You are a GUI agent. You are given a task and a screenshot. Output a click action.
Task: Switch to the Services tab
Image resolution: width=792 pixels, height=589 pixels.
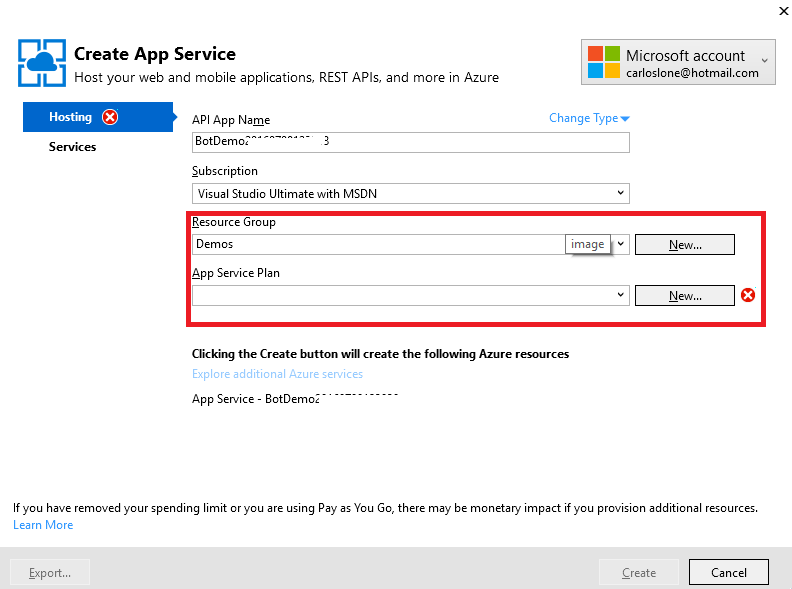point(72,147)
